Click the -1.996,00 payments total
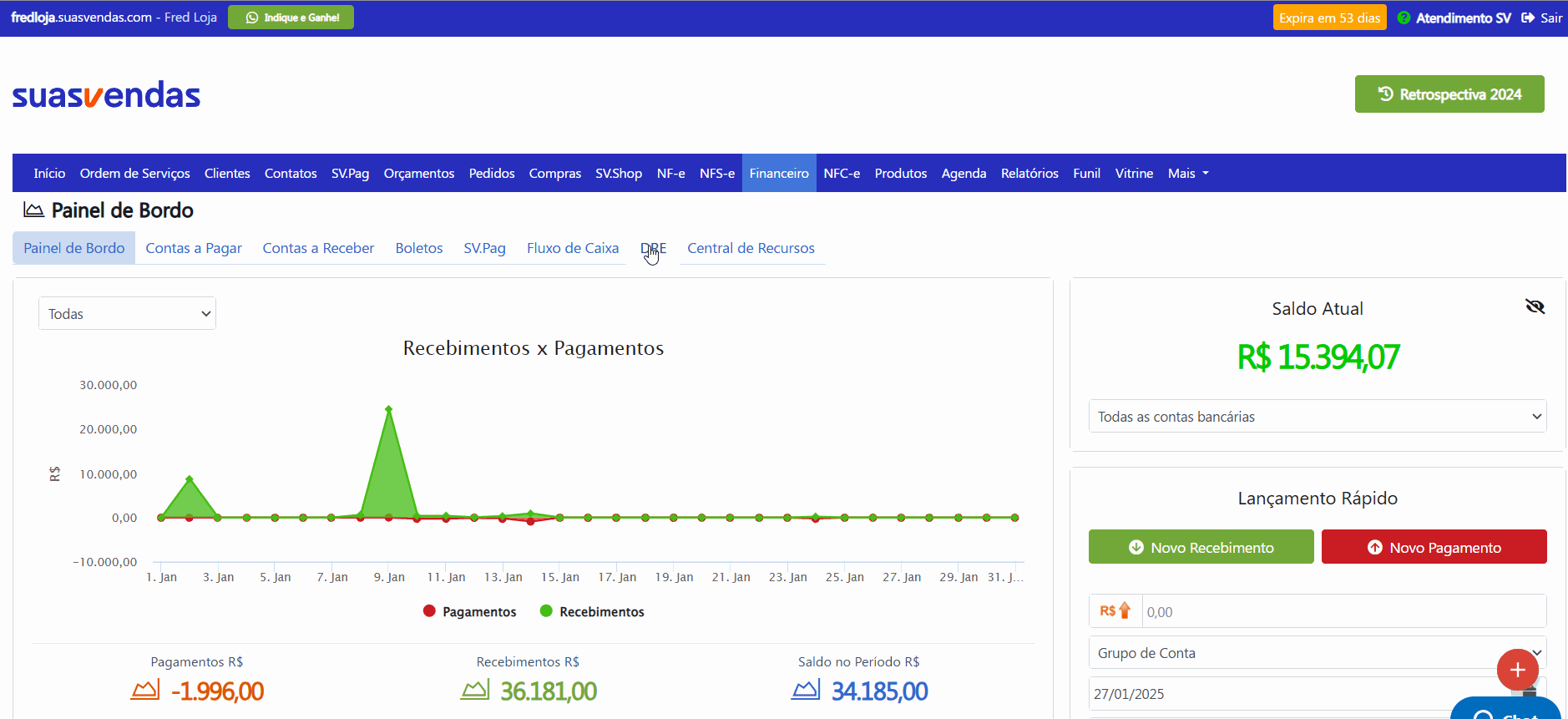Image resolution: width=1568 pixels, height=719 pixels. [x=217, y=691]
